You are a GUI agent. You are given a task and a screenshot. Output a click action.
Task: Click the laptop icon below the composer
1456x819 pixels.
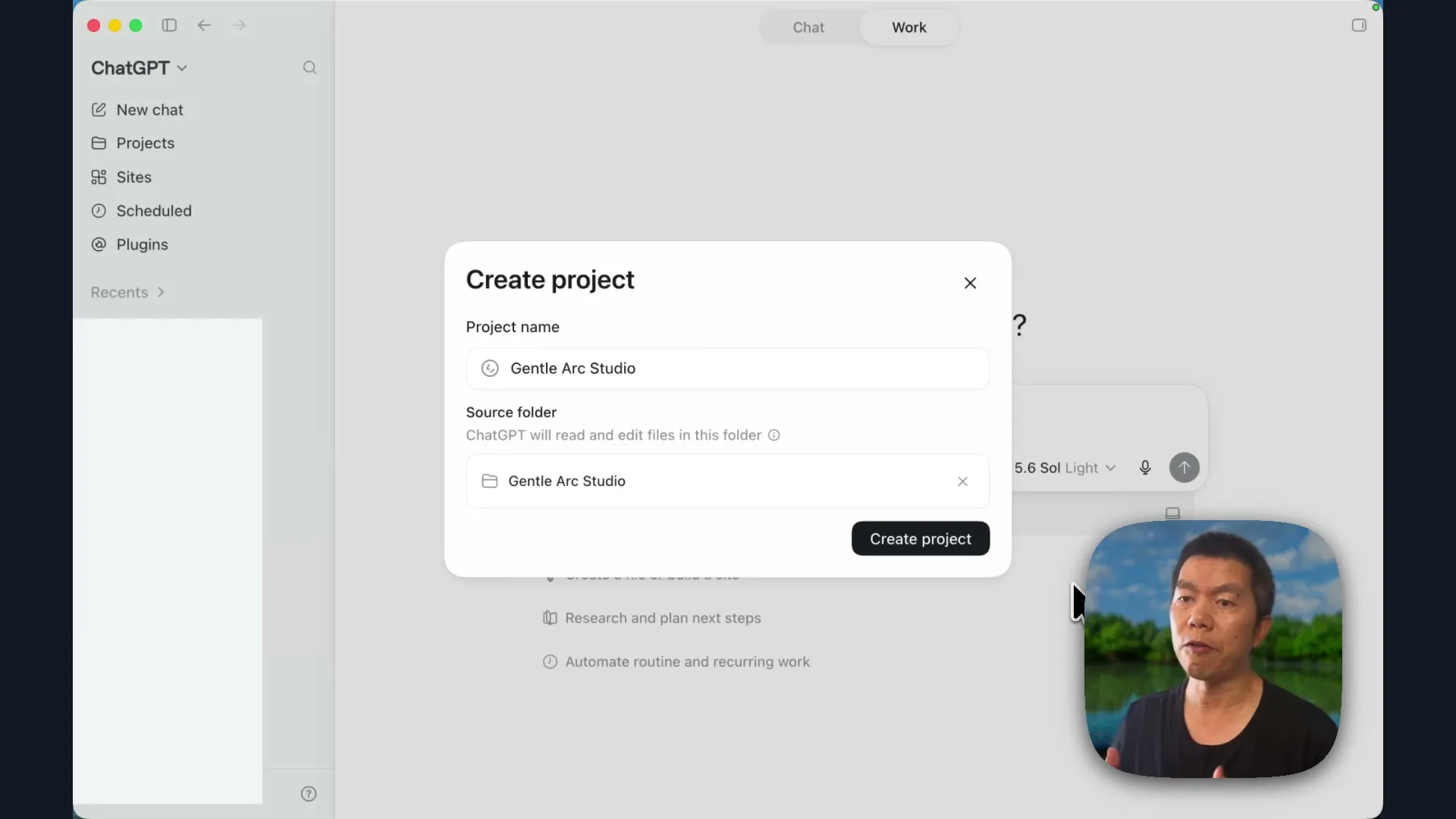[1172, 513]
